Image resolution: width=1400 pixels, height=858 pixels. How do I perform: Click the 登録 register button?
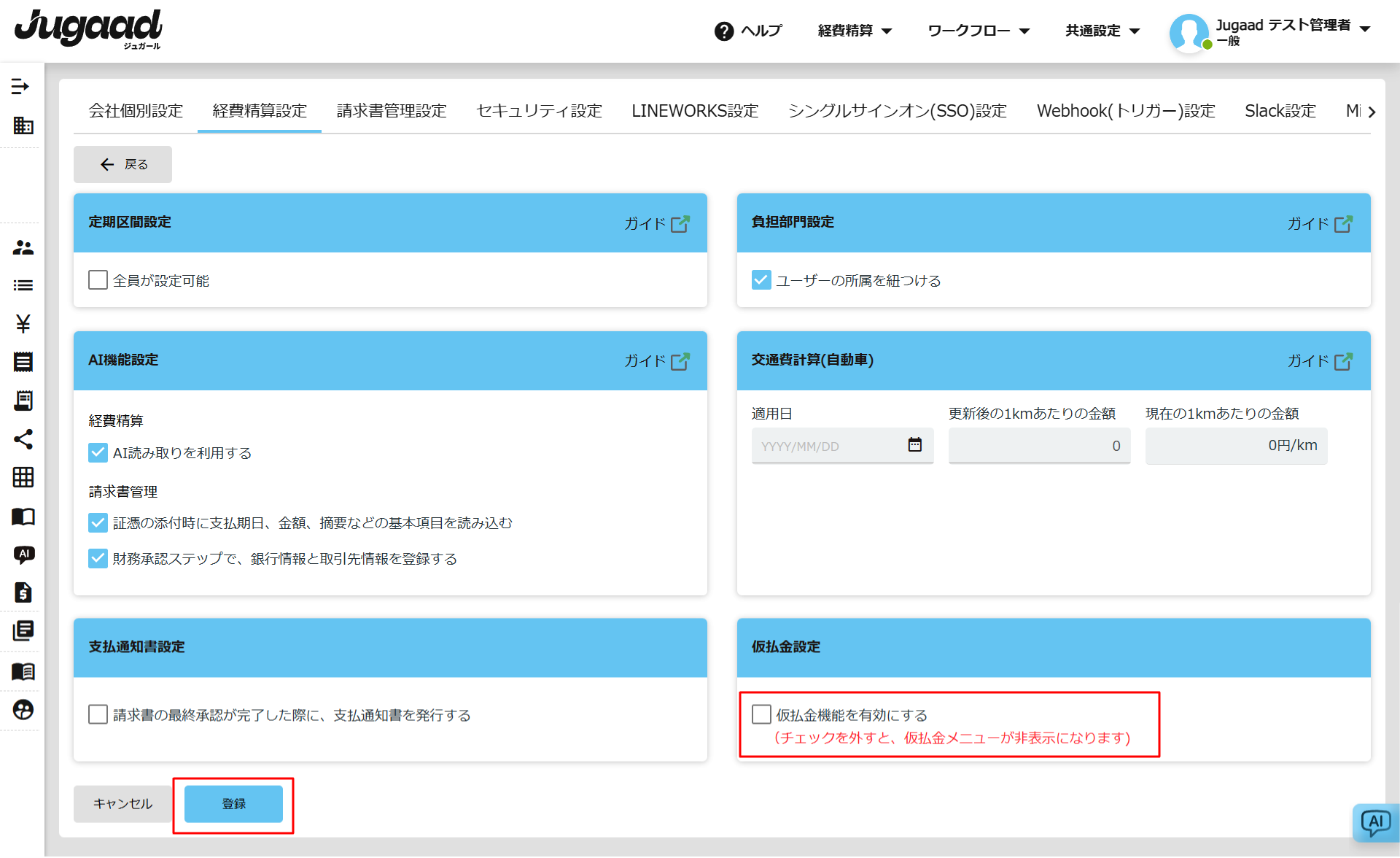coord(233,804)
